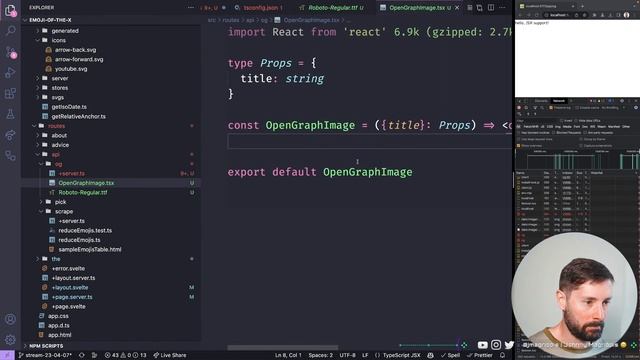Click the remote window indicator in status bar
This screenshot has width=640, height=360.
point(7,355)
